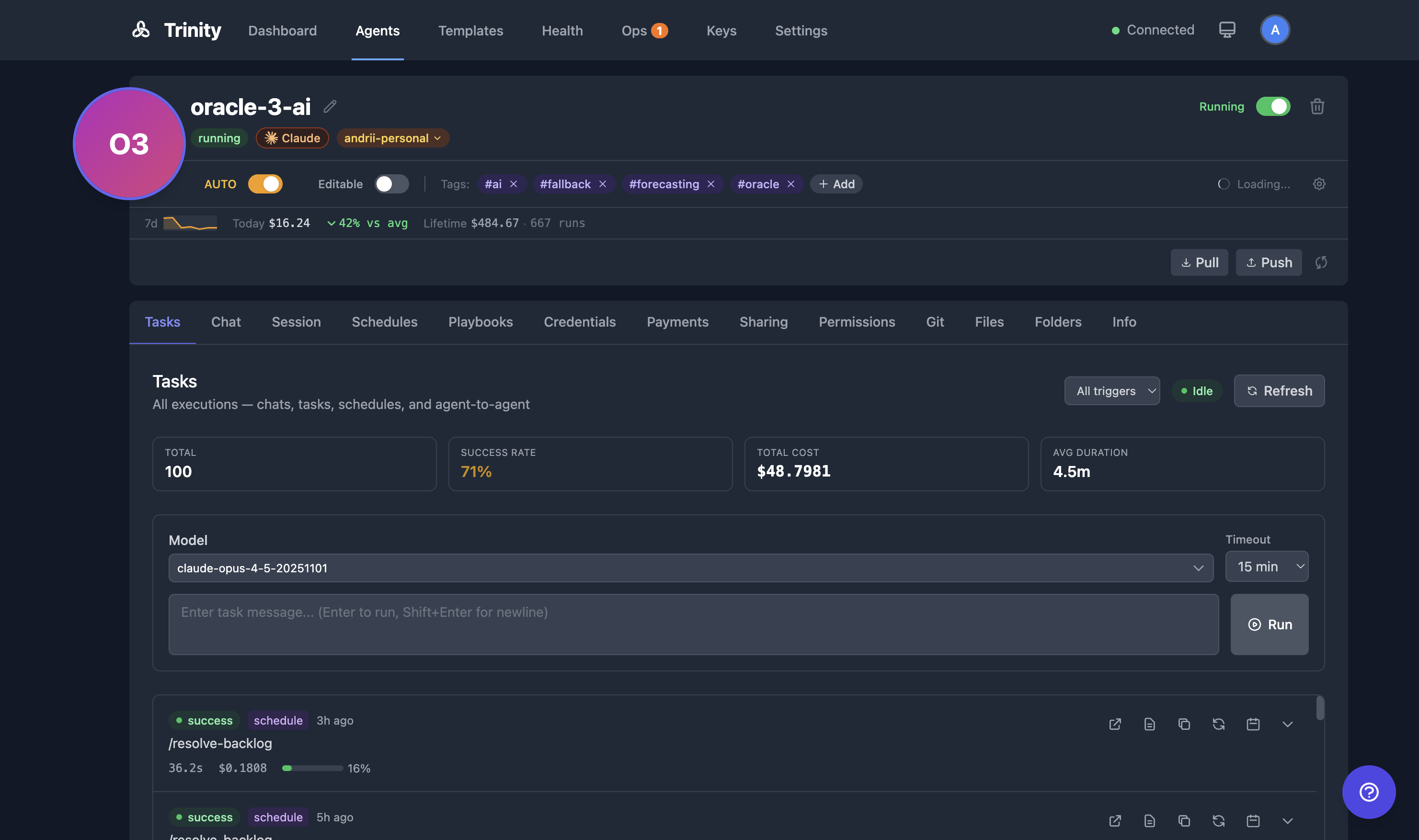Remove the #forecasting tag

(x=710, y=184)
